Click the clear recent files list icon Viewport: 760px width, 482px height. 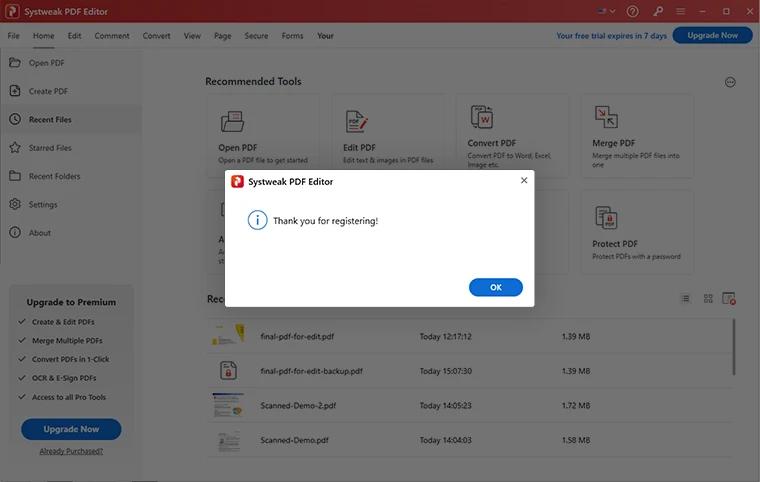729,299
